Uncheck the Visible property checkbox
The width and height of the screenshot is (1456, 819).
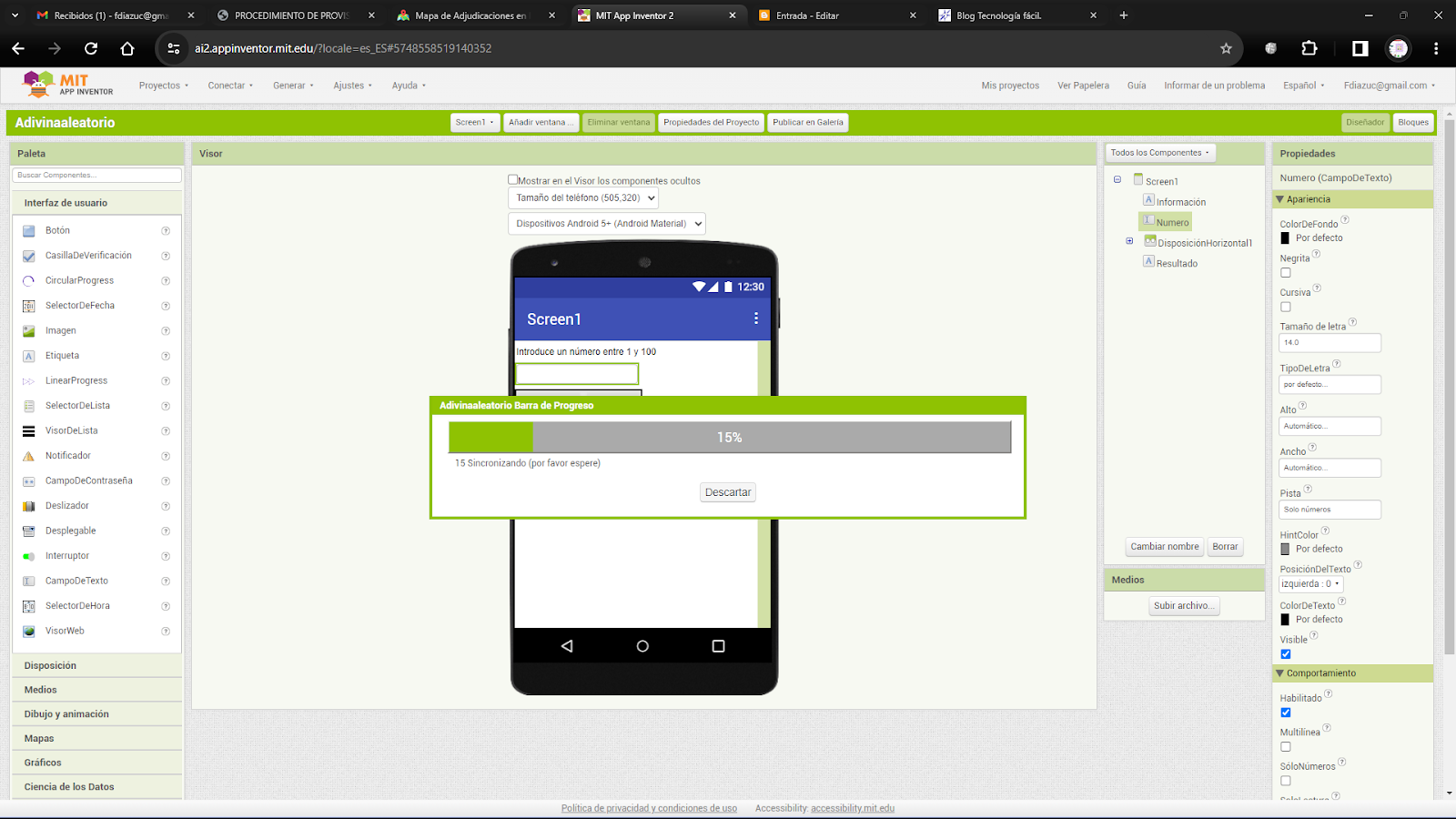click(1286, 654)
